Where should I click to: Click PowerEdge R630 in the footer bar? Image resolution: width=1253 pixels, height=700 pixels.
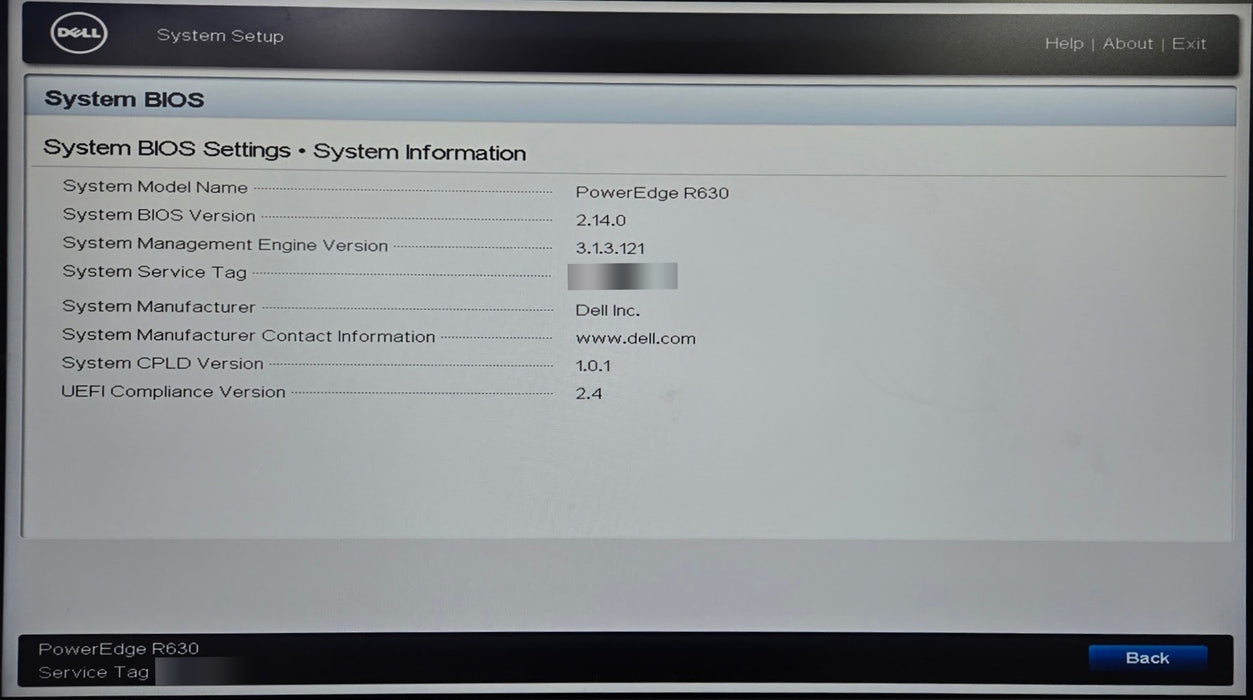pos(119,649)
